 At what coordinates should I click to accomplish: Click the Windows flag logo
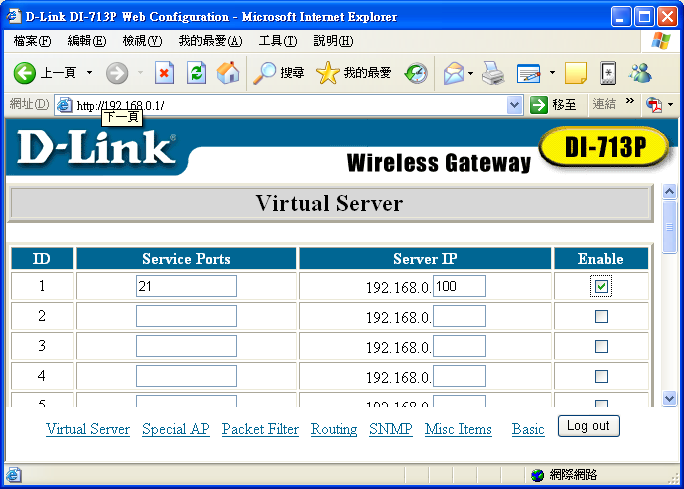[x=660, y=41]
